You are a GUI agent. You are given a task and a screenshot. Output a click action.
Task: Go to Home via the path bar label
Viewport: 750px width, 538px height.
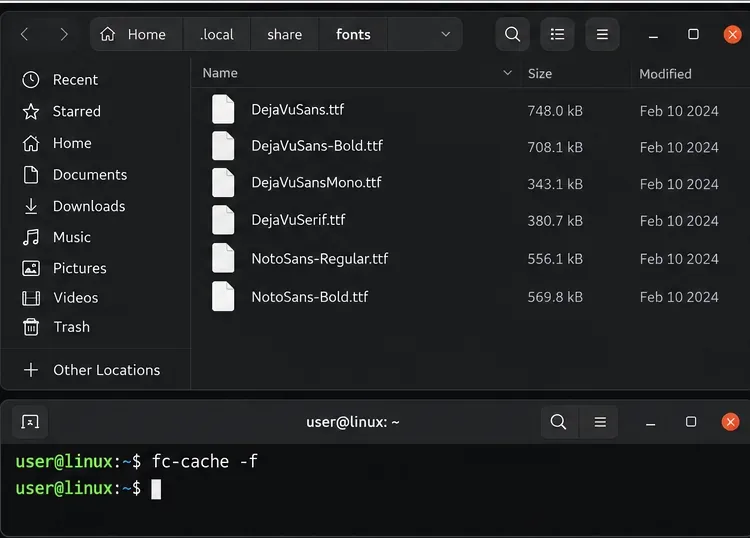point(146,34)
